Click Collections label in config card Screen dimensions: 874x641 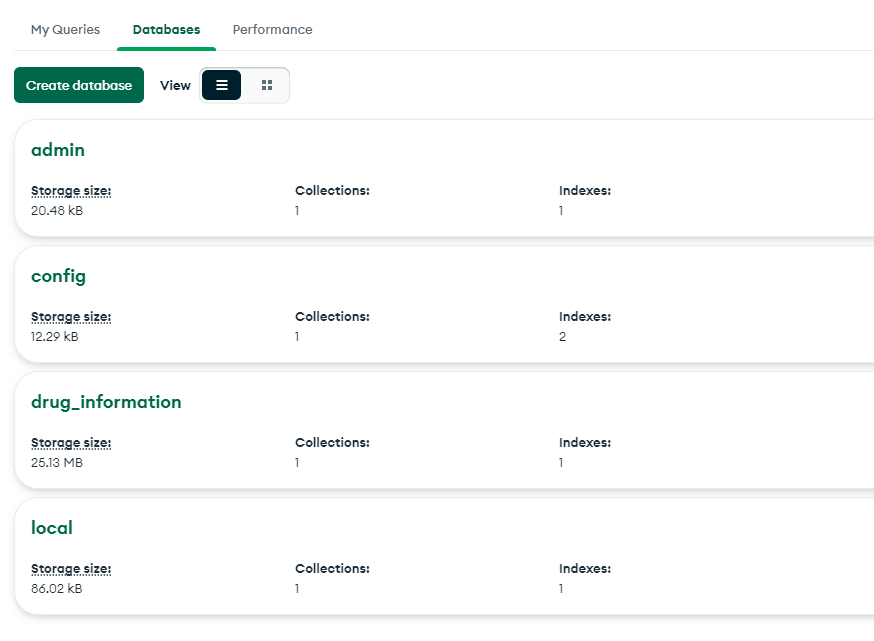coord(332,316)
